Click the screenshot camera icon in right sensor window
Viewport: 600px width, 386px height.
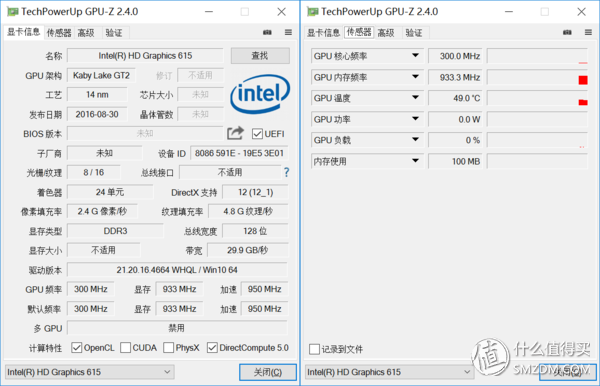(x=567, y=33)
